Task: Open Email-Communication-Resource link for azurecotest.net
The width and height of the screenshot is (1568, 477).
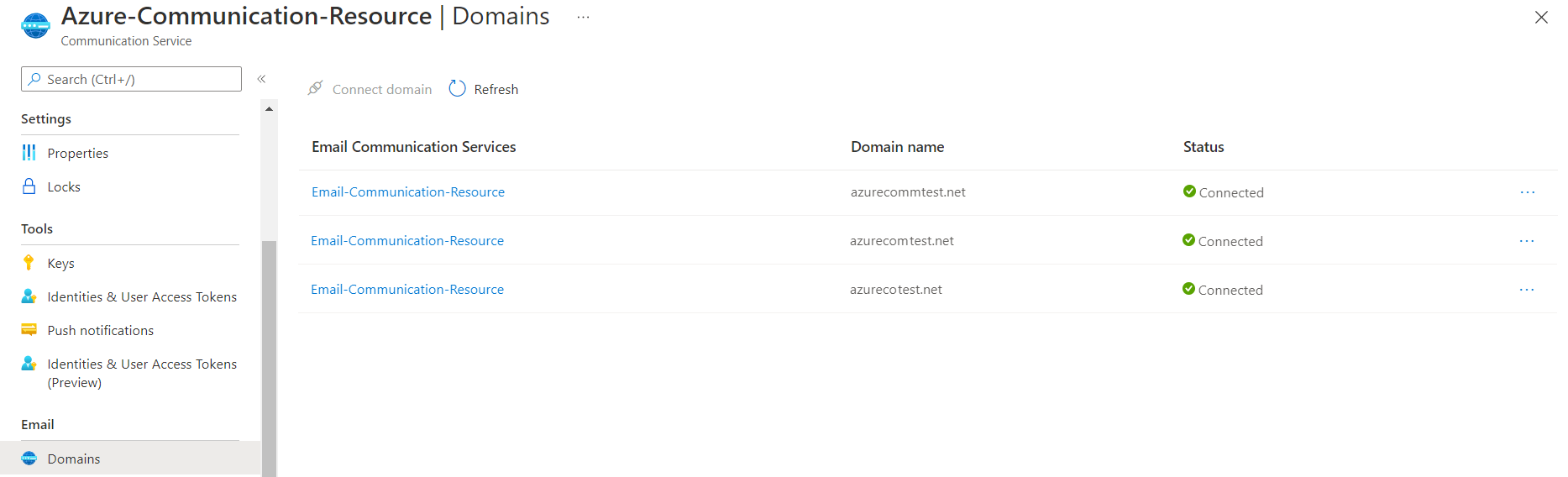Action: pos(407,289)
